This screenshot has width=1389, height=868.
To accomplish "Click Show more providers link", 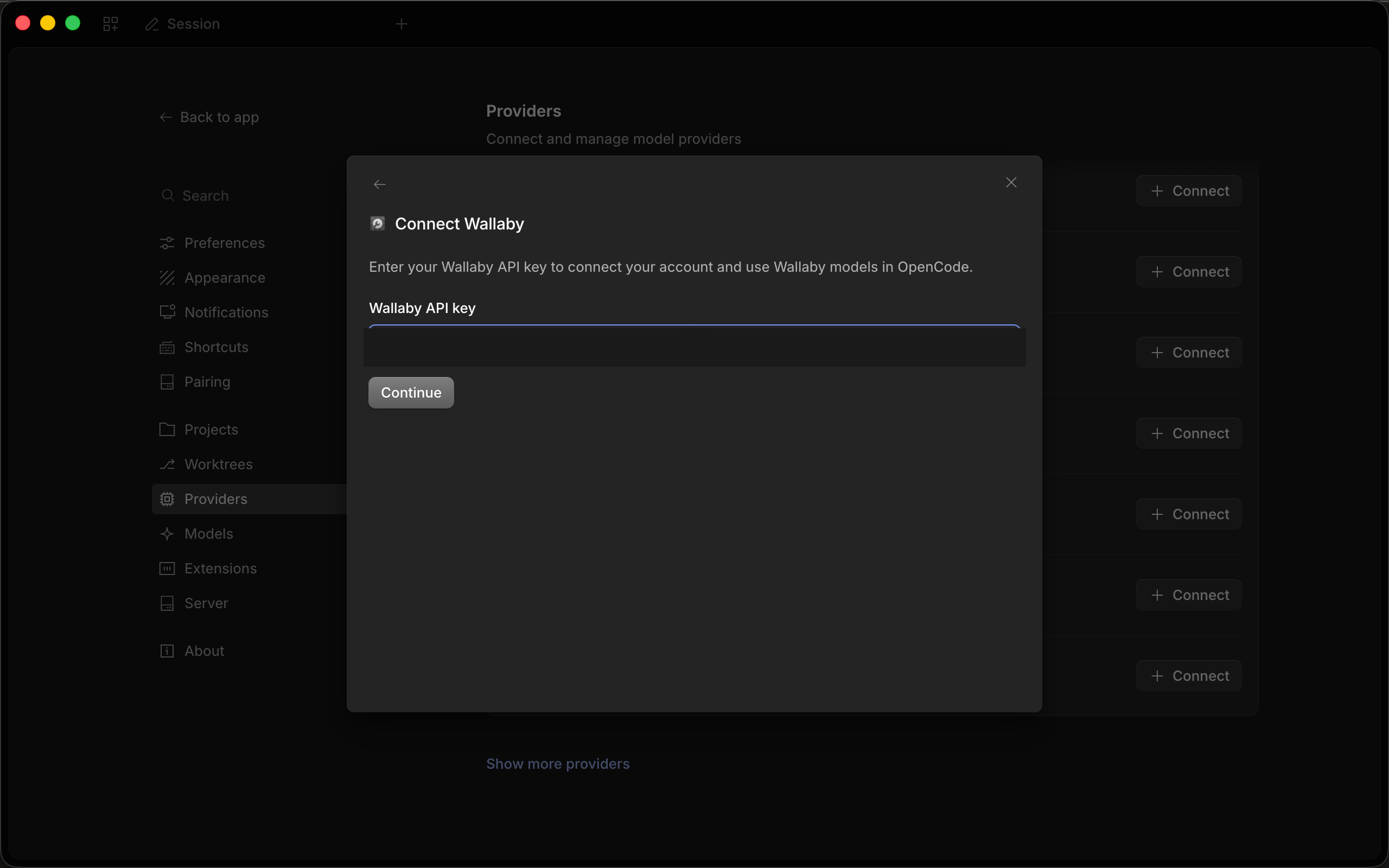I will (558, 764).
